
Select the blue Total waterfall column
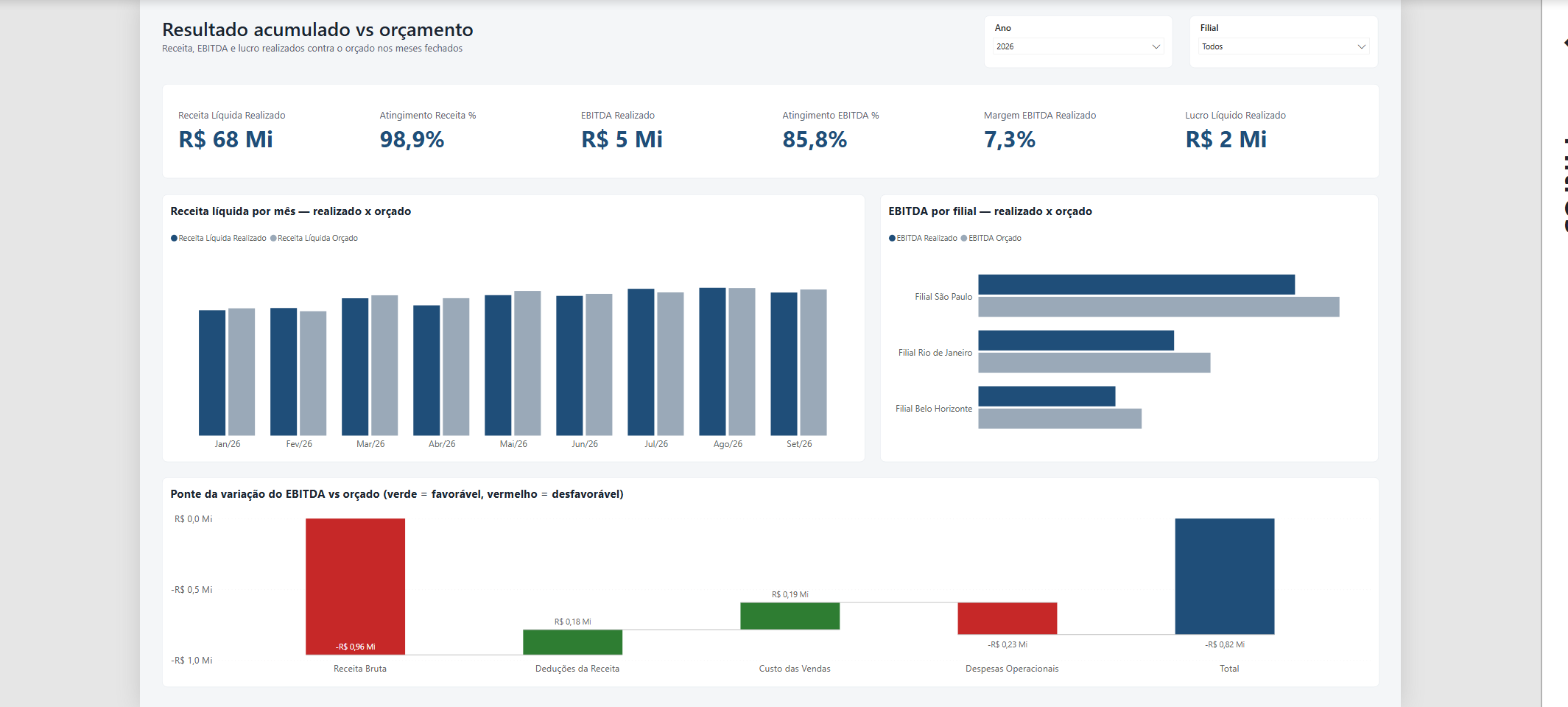[1225, 576]
